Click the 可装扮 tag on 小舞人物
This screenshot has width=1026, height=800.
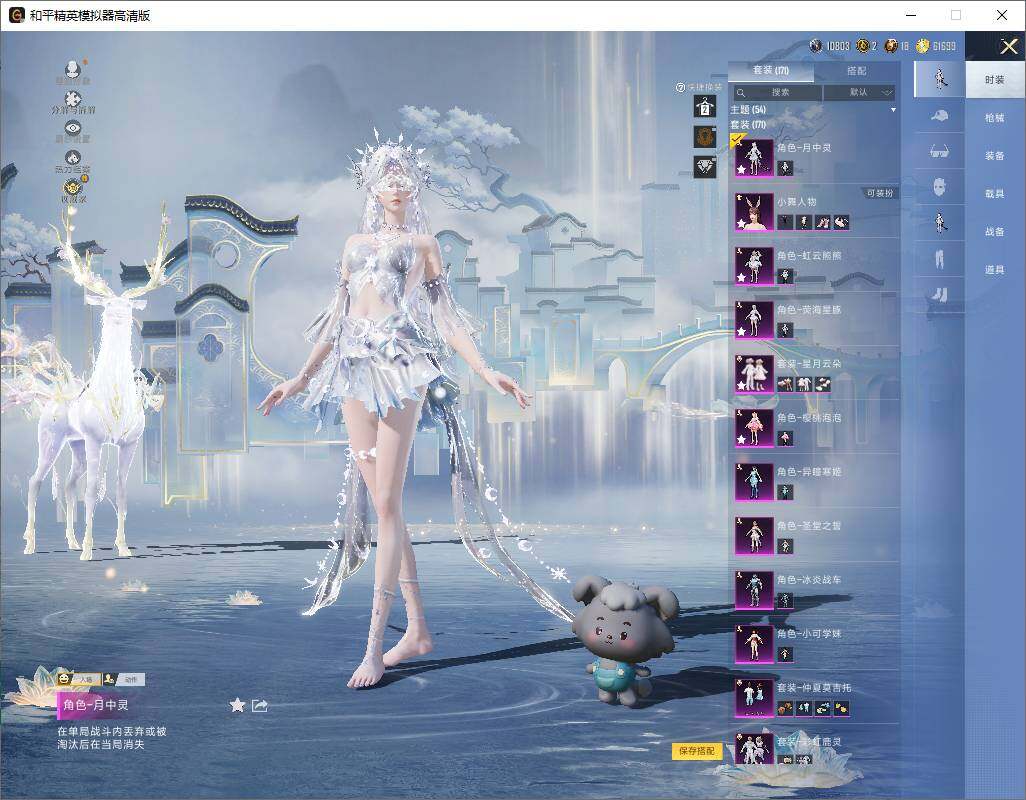pos(879,193)
